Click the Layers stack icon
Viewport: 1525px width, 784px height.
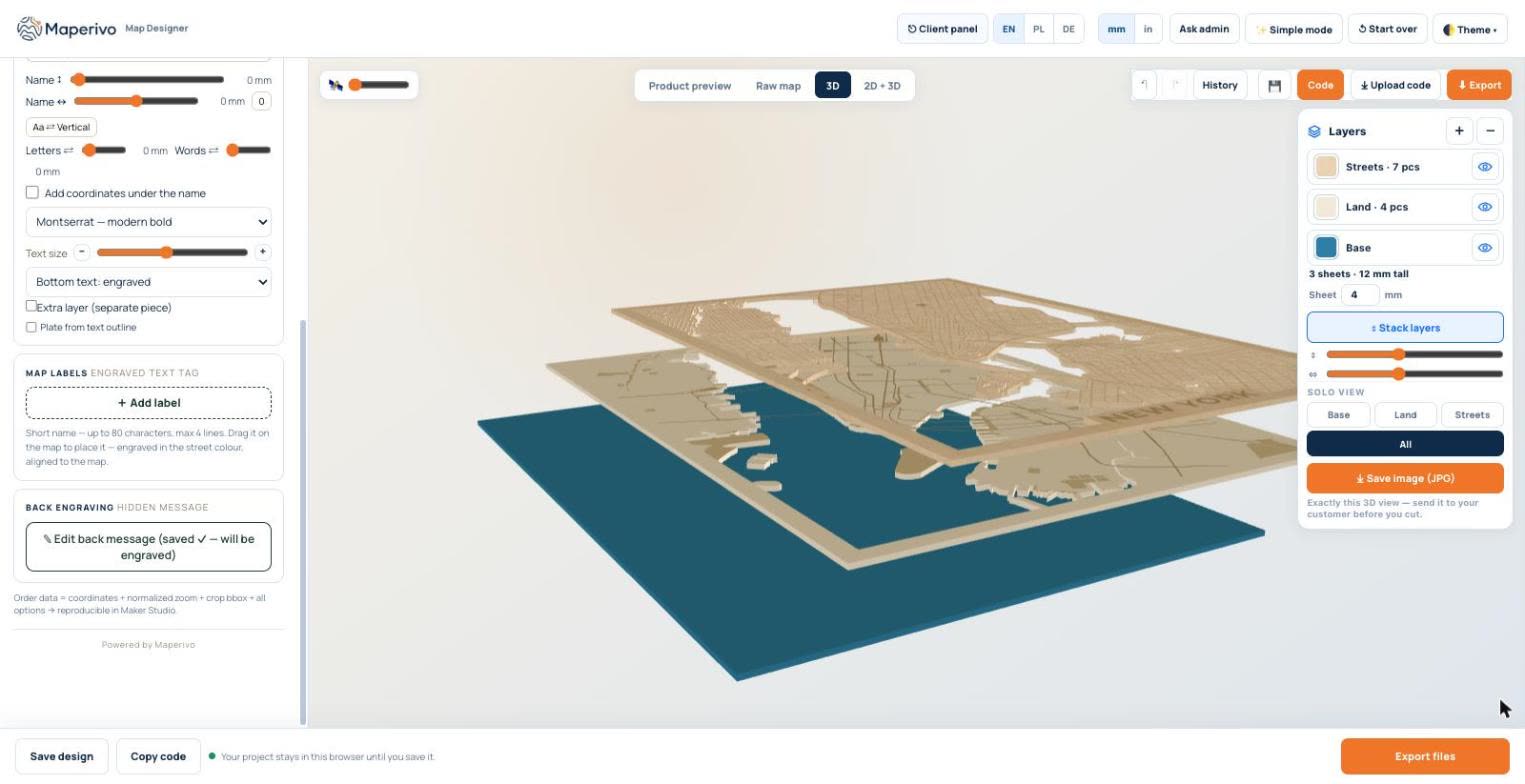[x=1315, y=131]
